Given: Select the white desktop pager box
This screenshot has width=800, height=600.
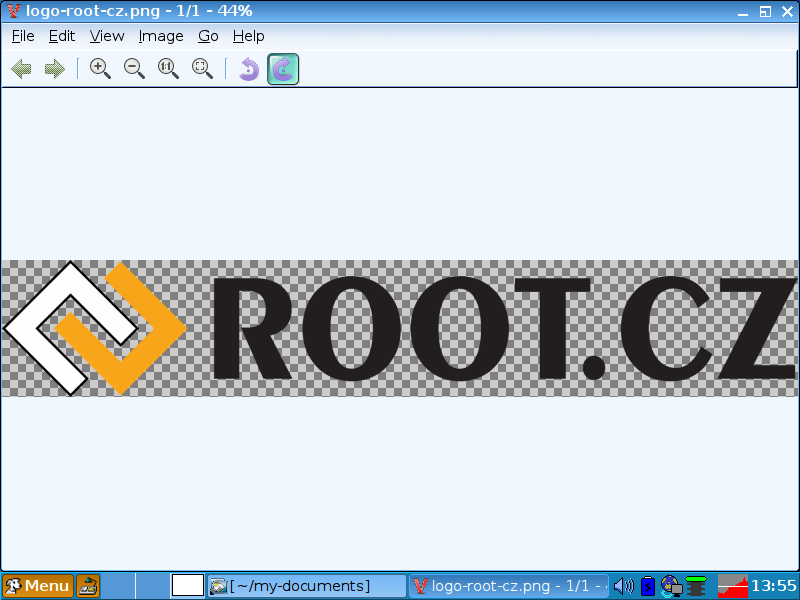Looking at the screenshot, I should coord(188,586).
